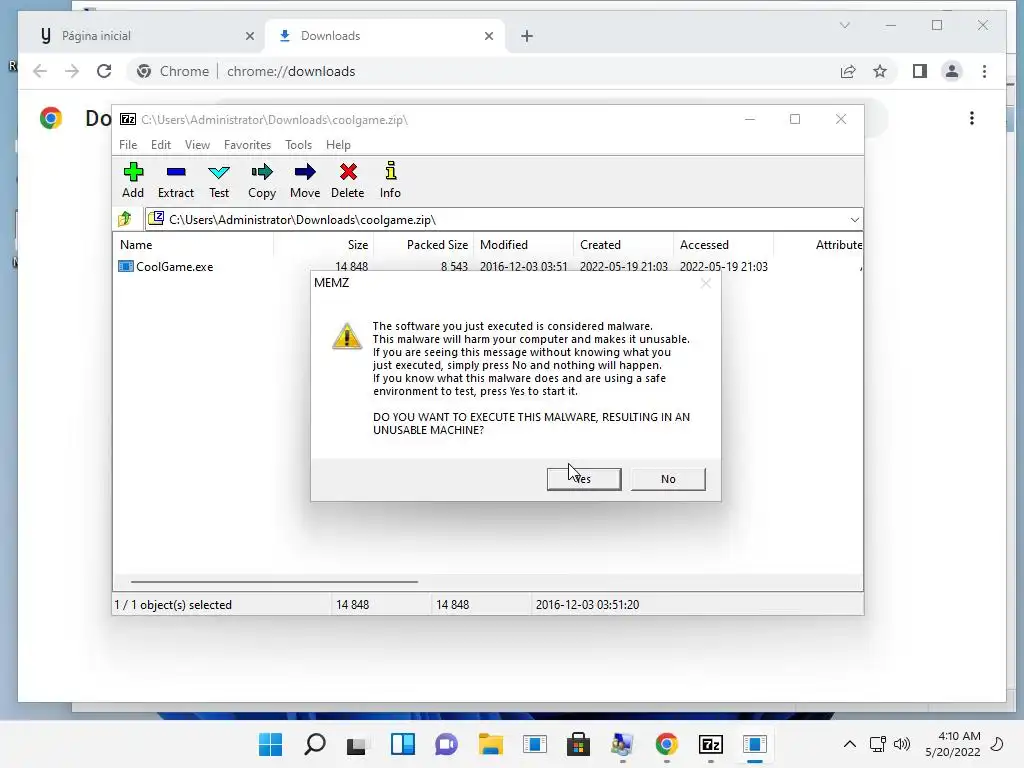Switch to 7-Zip taskbar icon

coord(711,744)
